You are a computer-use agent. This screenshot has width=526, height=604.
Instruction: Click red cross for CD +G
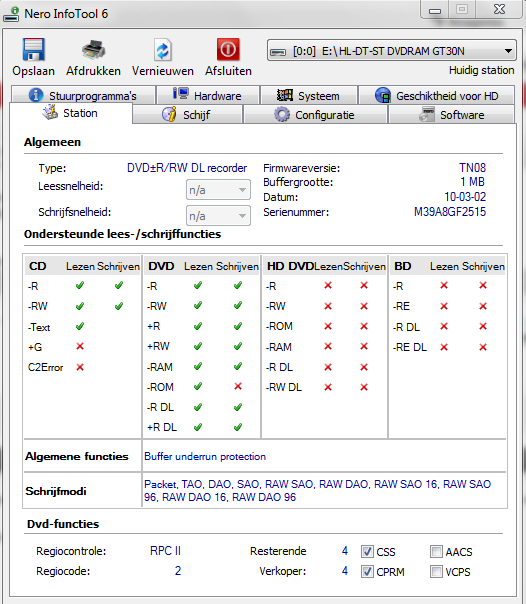(80, 346)
